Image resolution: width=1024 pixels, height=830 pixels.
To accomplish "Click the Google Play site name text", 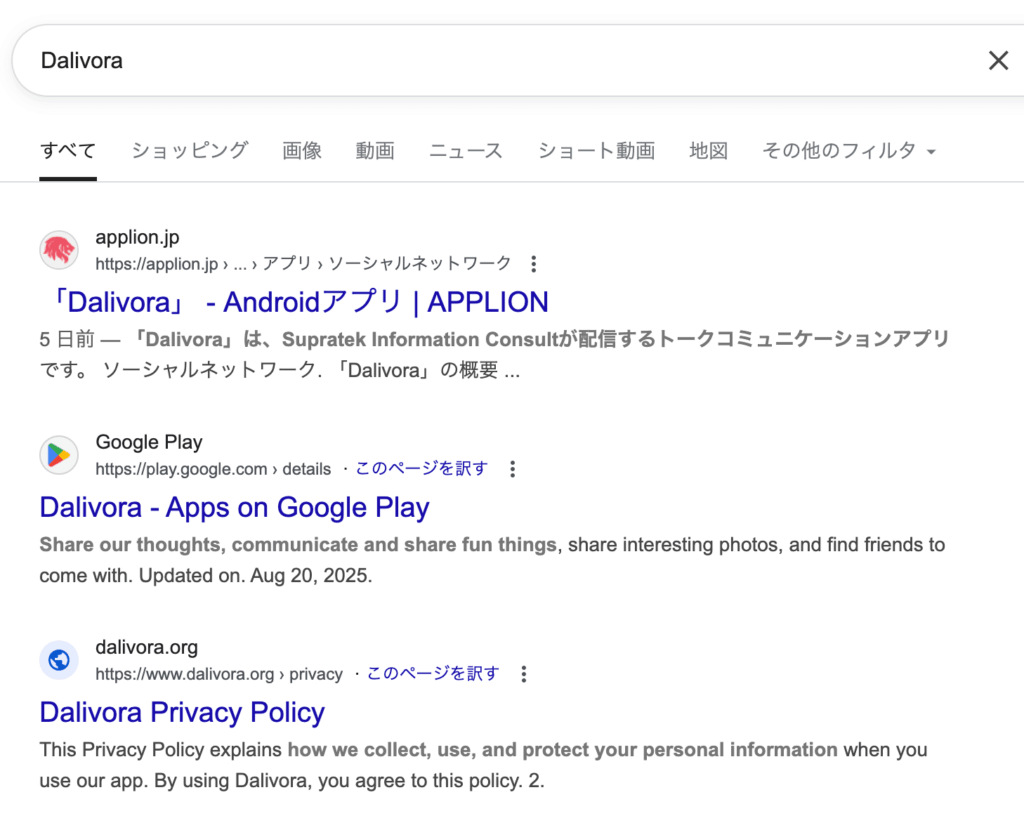I will 149,442.
